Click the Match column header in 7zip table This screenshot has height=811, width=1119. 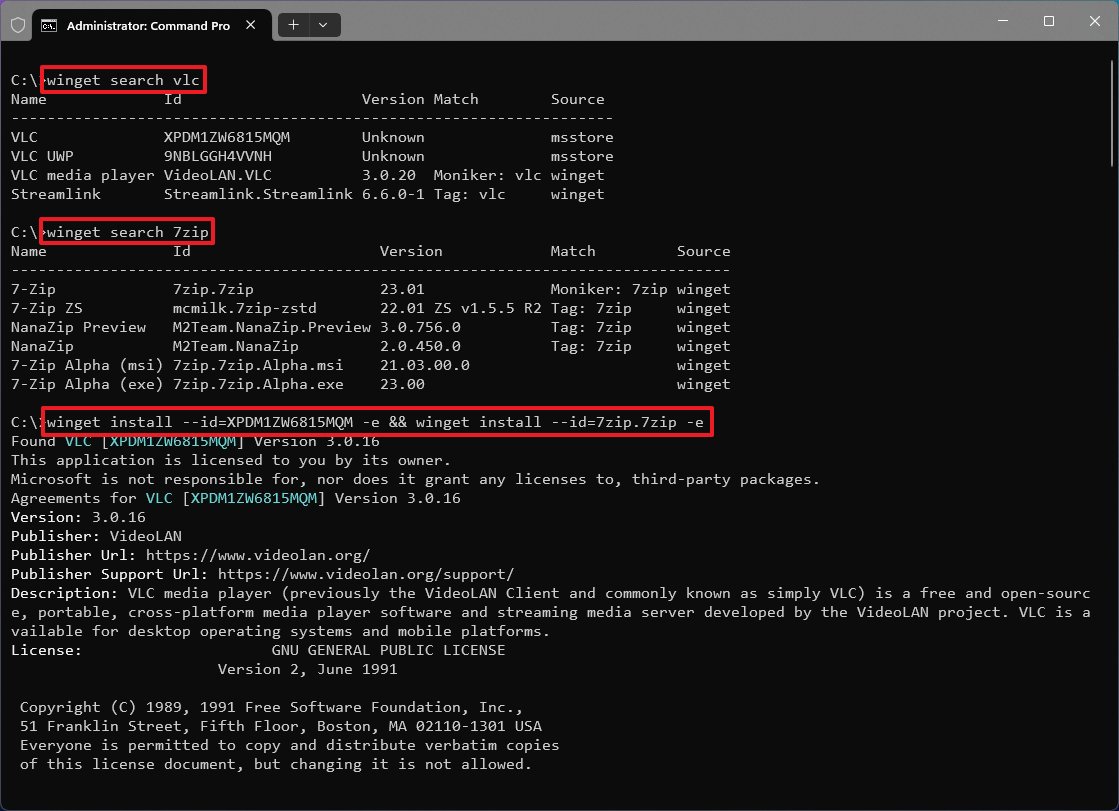(572, 251)
